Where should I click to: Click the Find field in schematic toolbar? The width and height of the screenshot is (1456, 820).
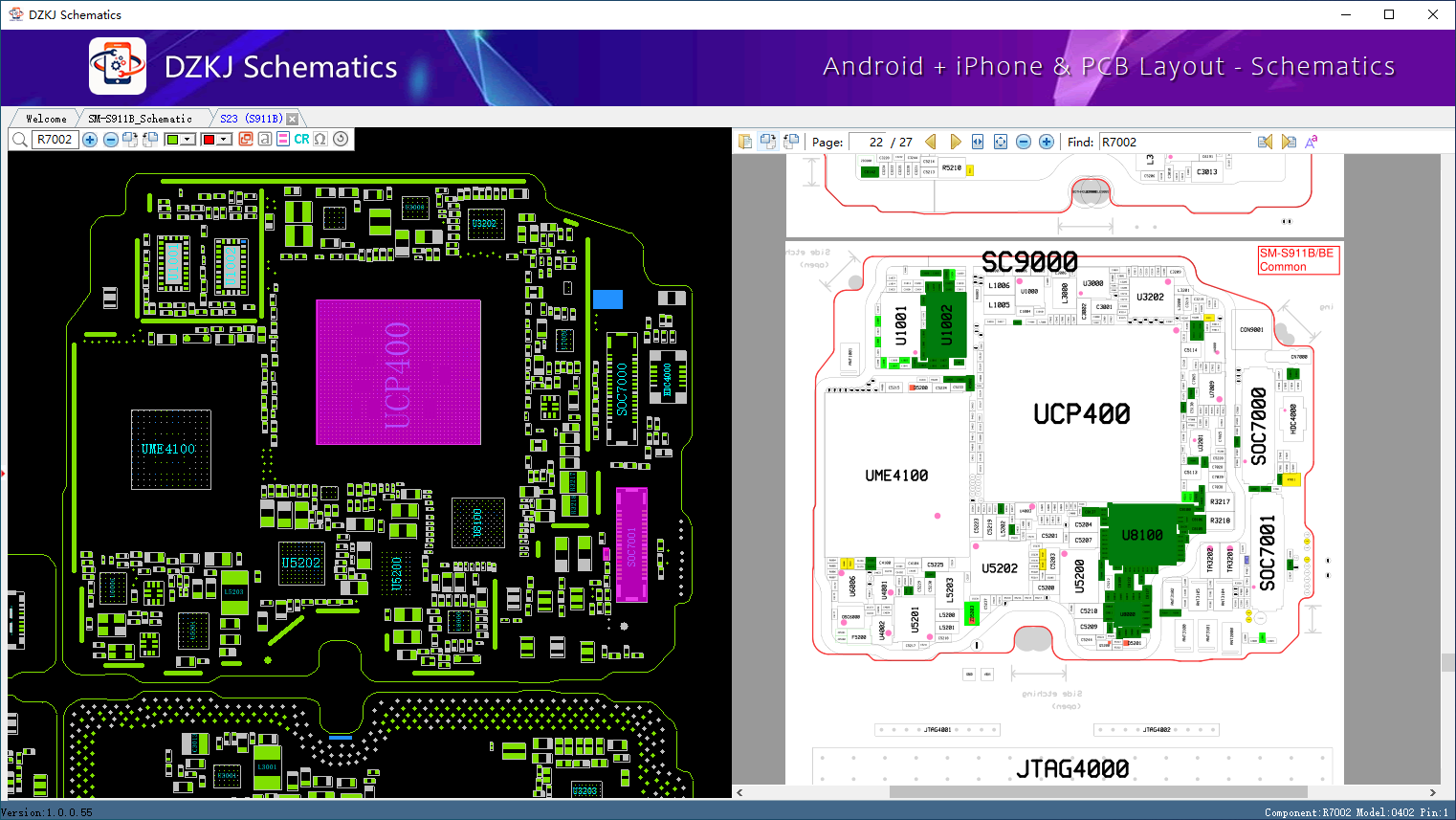coord(1175,142)
